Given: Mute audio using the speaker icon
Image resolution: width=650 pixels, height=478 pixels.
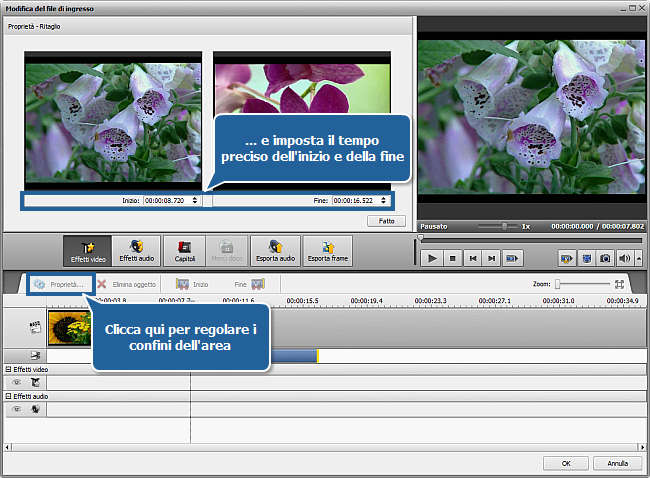Looking at the screenshot, I should coord(624,259).
